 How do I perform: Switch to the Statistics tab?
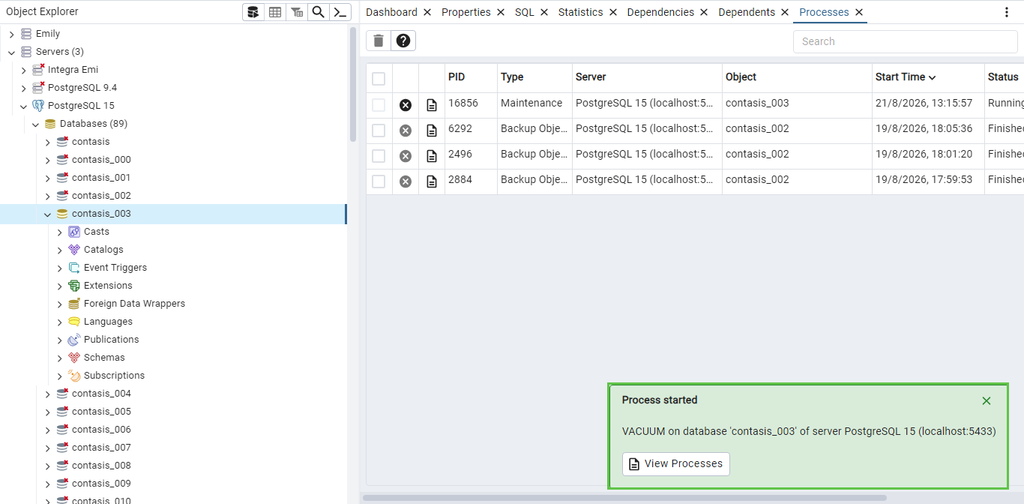click(580, 12)
